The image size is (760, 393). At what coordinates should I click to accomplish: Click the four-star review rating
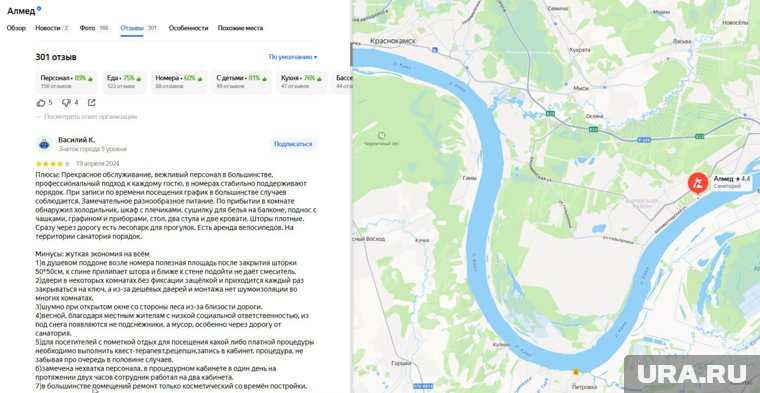pyautogui.click(x=53, y=163)
